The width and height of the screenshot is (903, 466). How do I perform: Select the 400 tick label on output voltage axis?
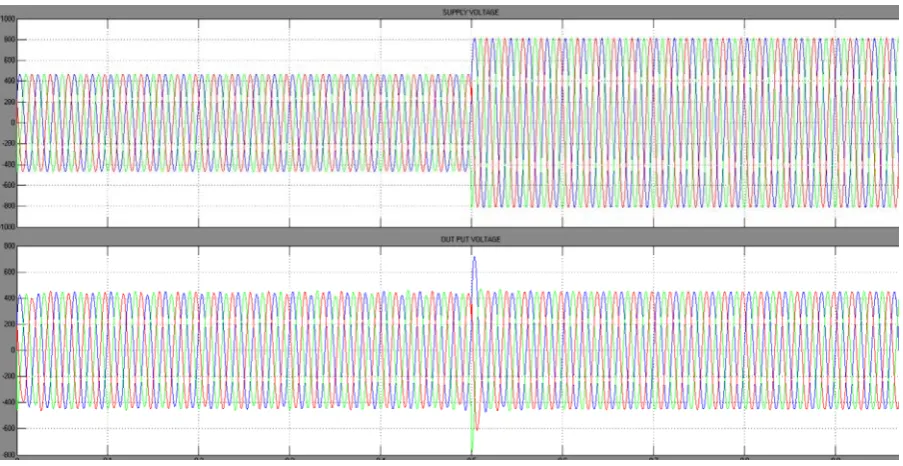tap(9, 298)
